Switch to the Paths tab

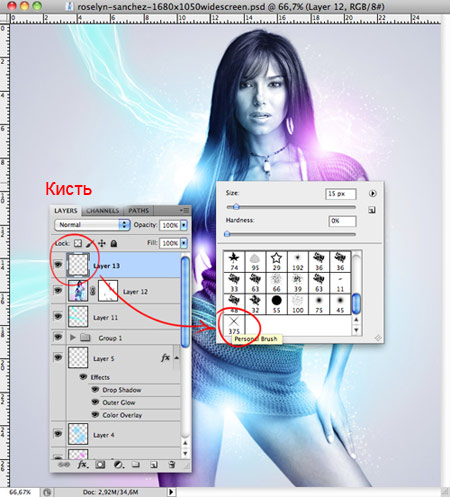click(x=138, y=211)
